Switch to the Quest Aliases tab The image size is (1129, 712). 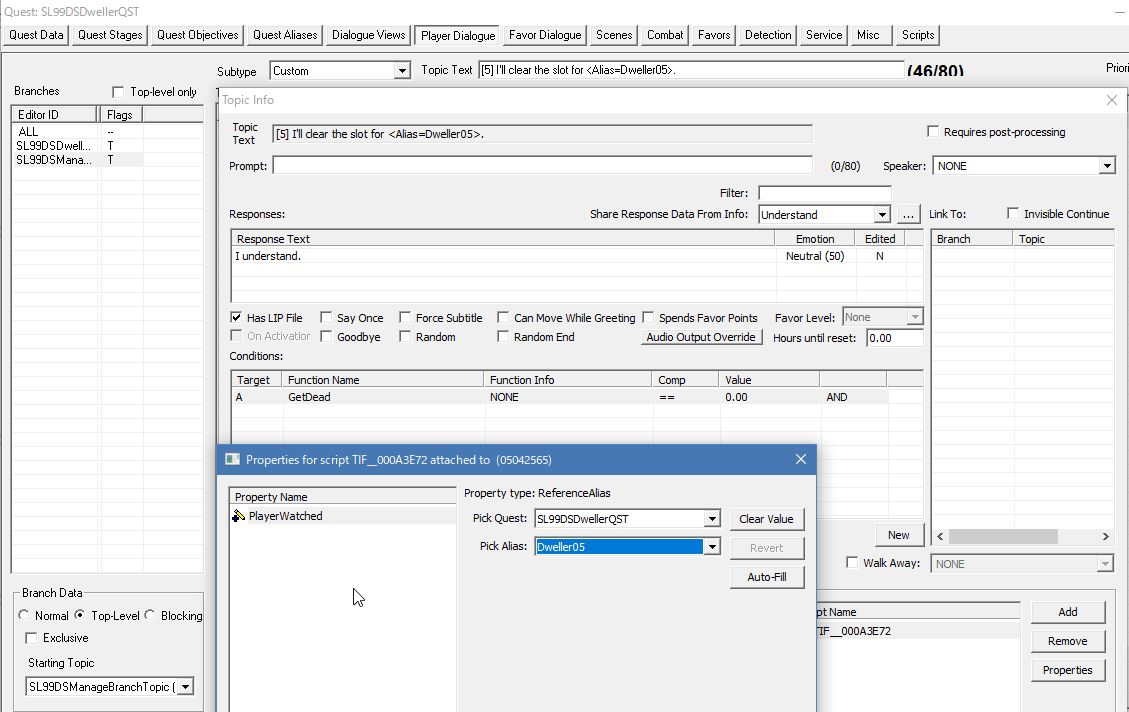(x=285, y=35)
